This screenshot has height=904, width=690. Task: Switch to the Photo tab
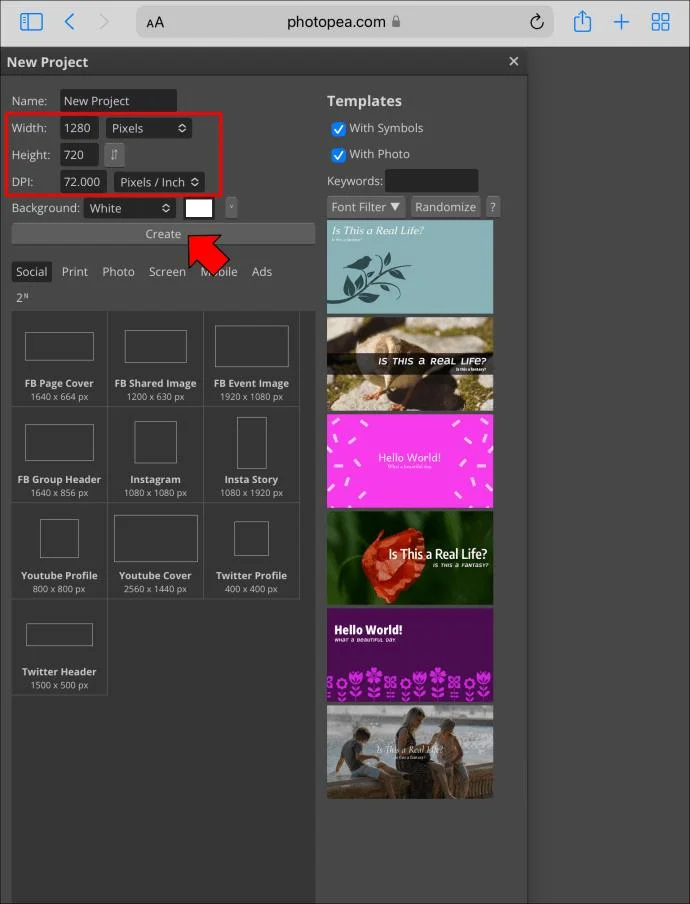coord(118,272)
